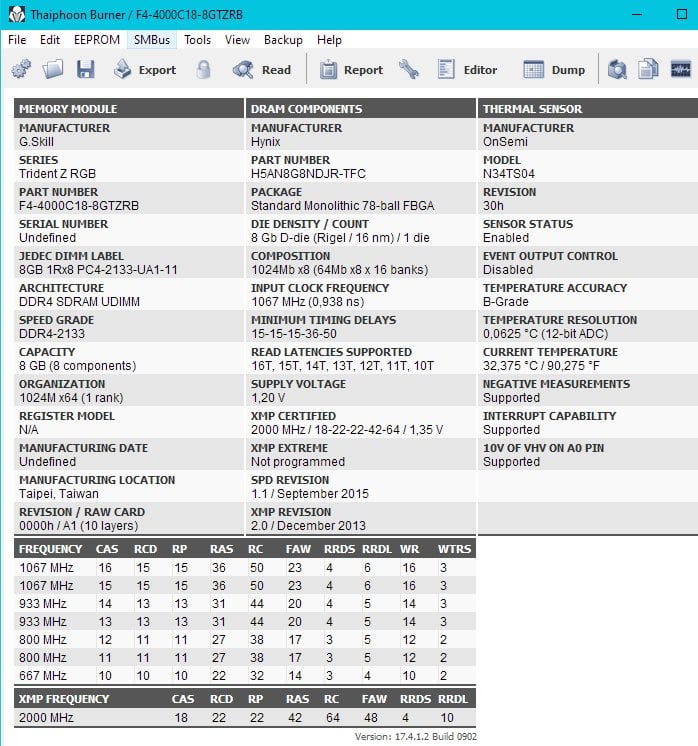This screenshot has height=746, width=698.
Task: Click the 8 Gb D-die density value
Action: click(340, 237)
